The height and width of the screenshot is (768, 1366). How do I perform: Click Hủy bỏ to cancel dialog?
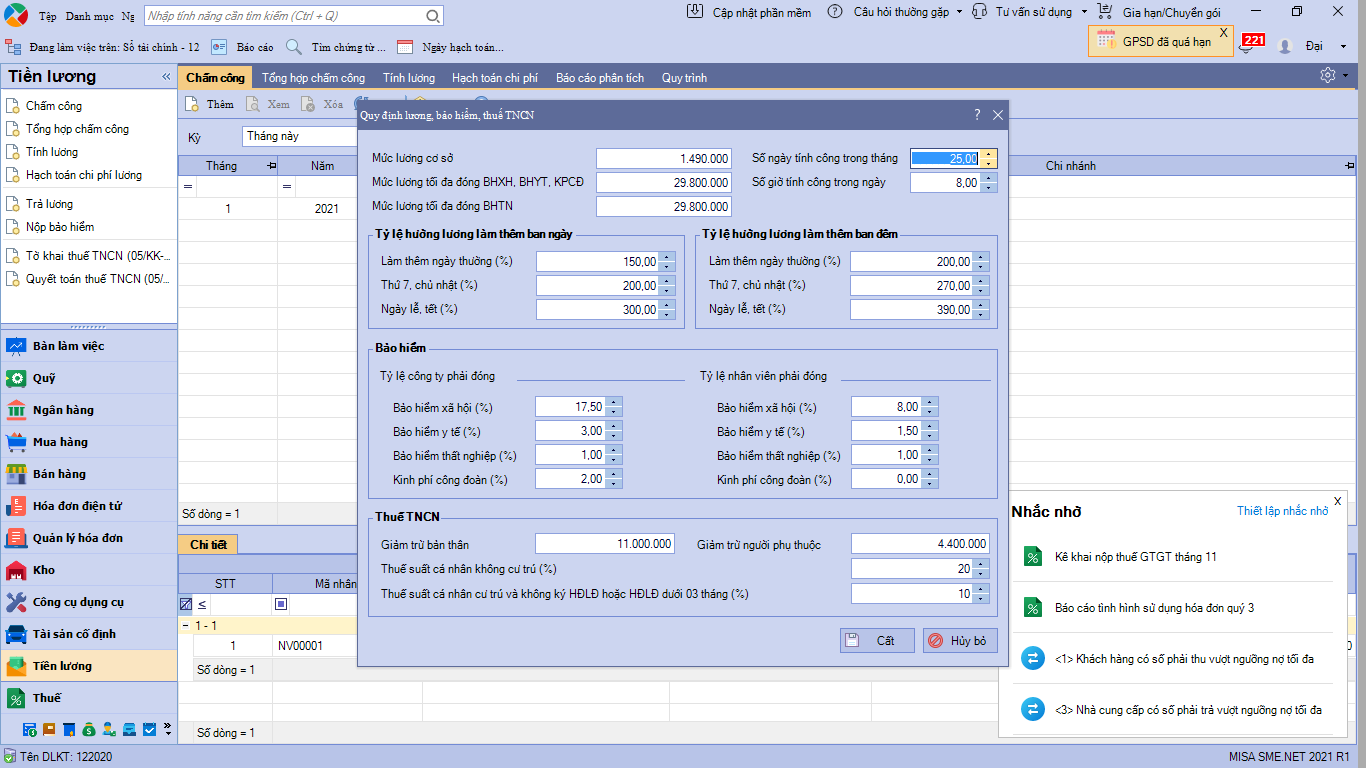[x=960, y=640]
